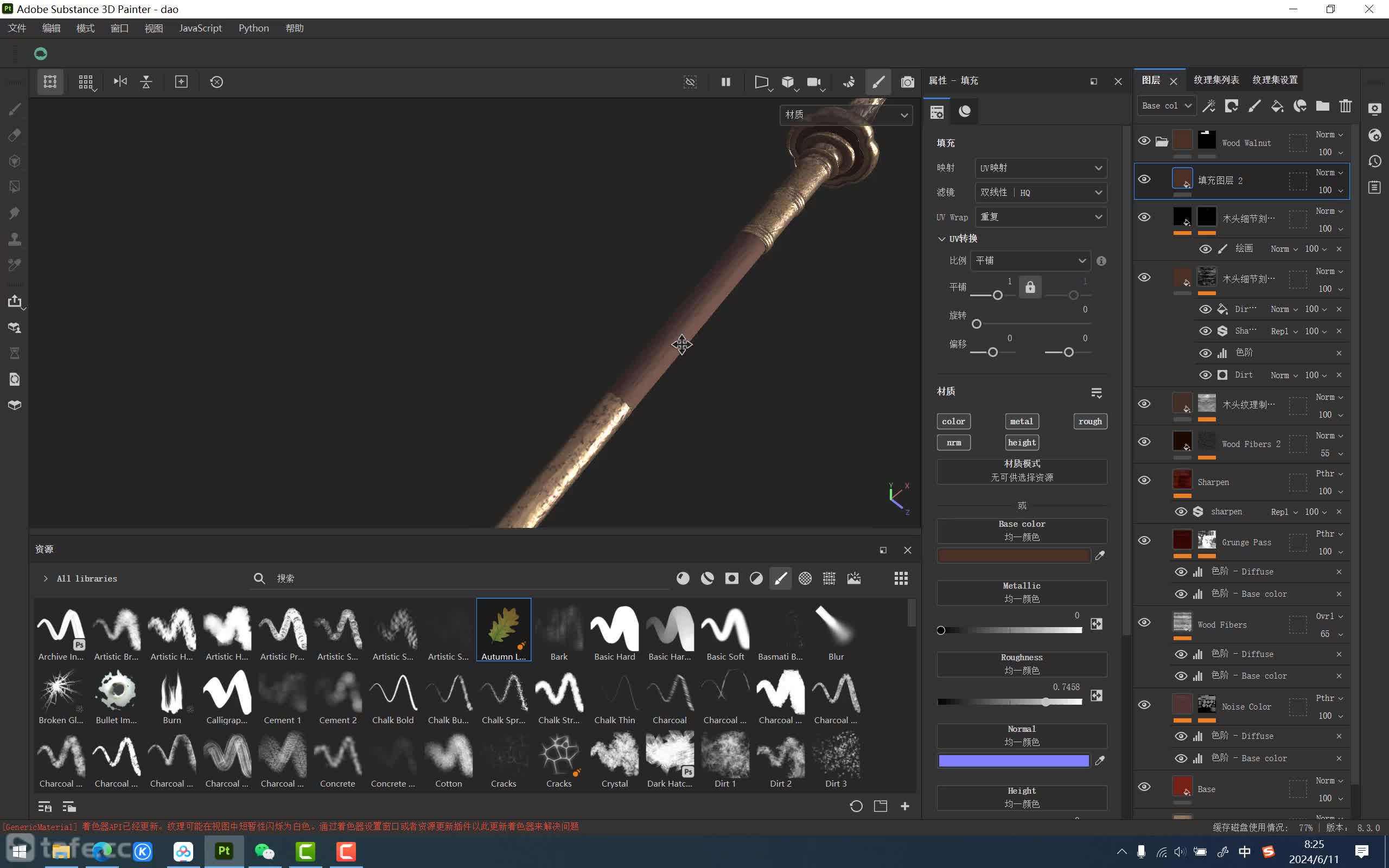The image size is (1389, 868).
Task: Open the Export textures icon
Action: click(x=15, y=302)
